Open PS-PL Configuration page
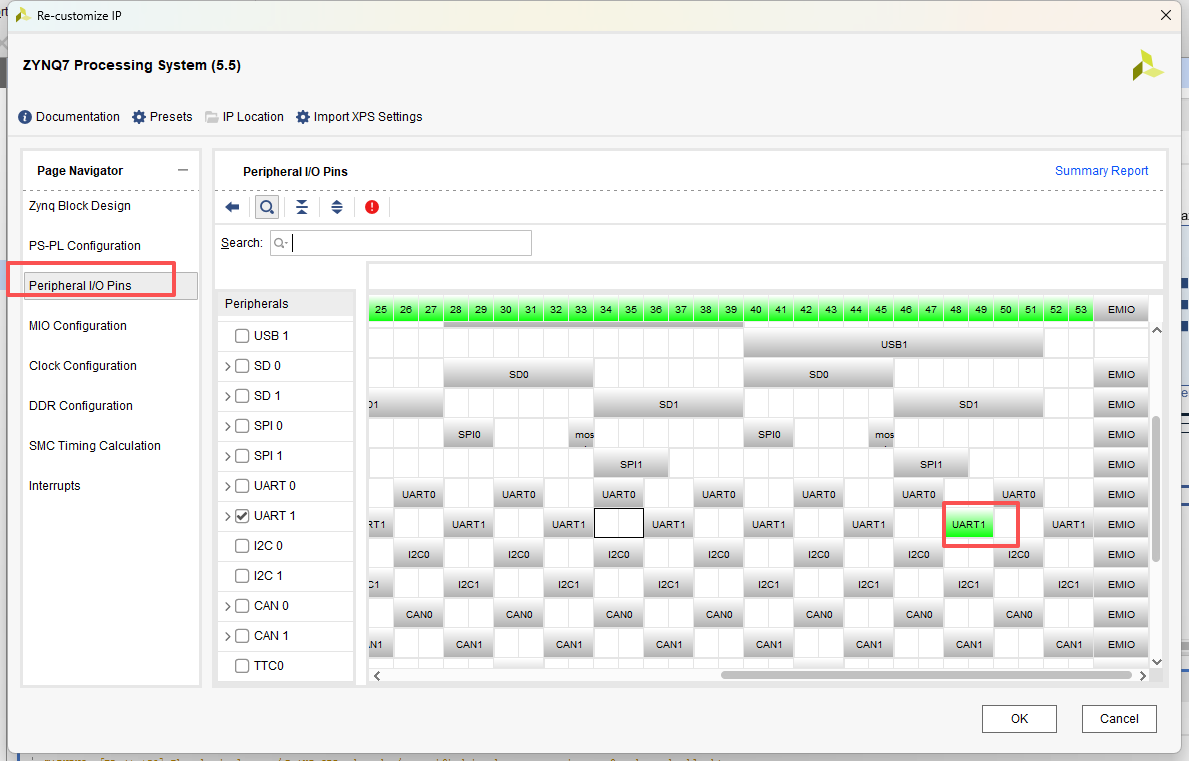 click(85, 246)
